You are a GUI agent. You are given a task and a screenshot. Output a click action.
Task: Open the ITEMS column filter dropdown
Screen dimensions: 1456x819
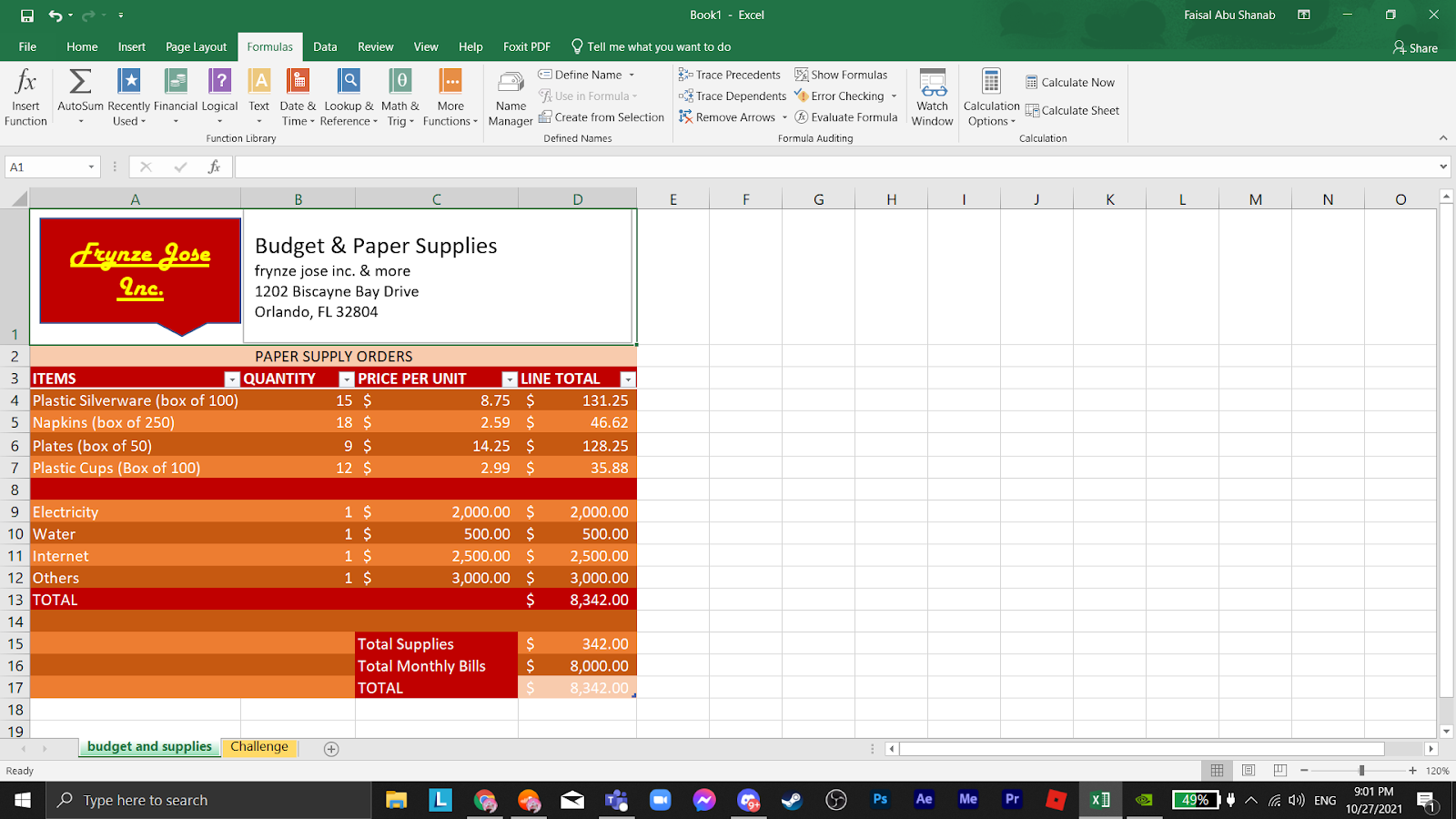click(232, 379)
